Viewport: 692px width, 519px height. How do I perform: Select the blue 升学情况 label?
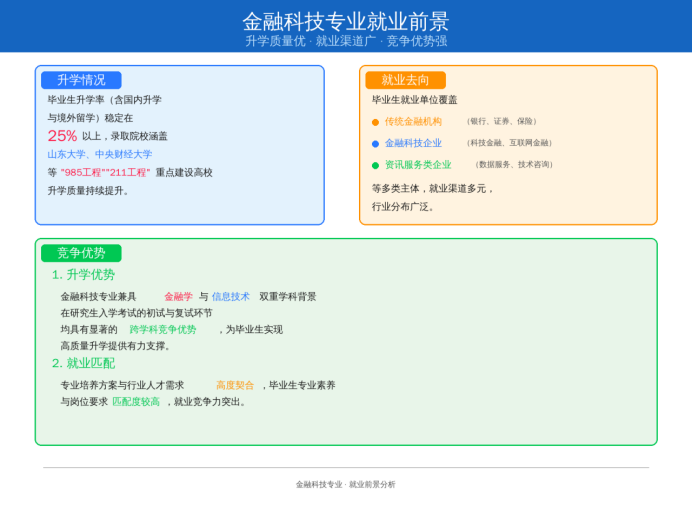tap(81, 80)
